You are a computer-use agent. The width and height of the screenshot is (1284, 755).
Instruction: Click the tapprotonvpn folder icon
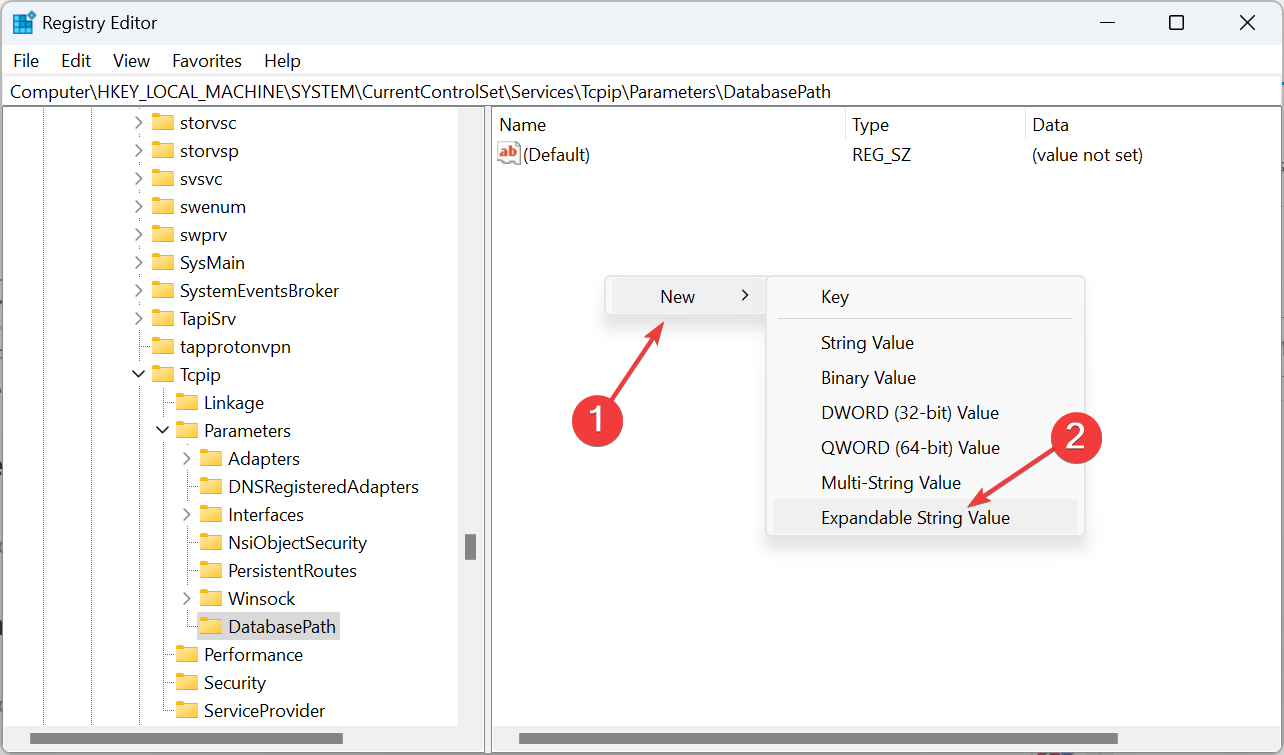click(x=163, y=347)
